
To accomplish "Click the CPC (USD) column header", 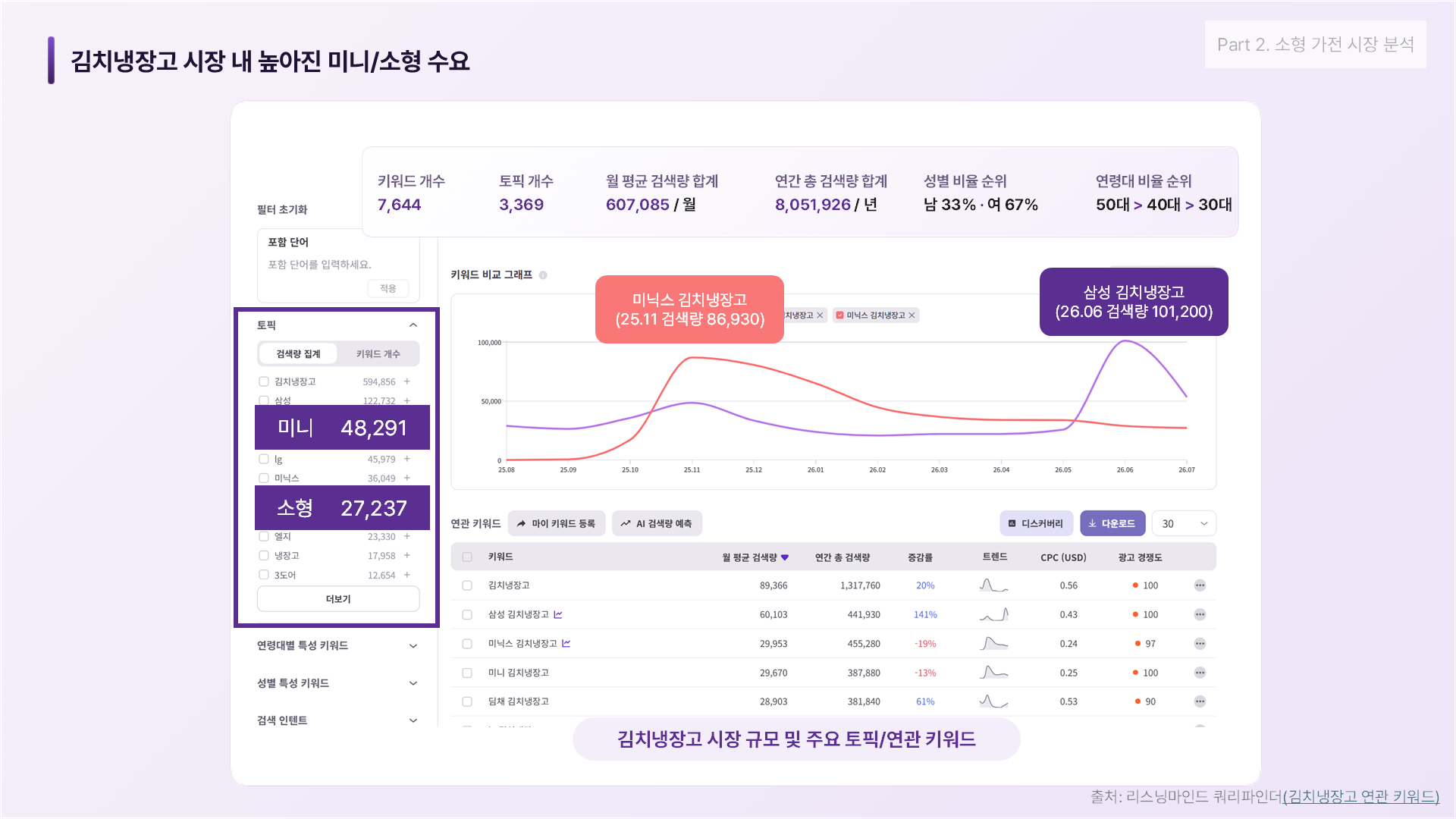I will pos(1063,557).
